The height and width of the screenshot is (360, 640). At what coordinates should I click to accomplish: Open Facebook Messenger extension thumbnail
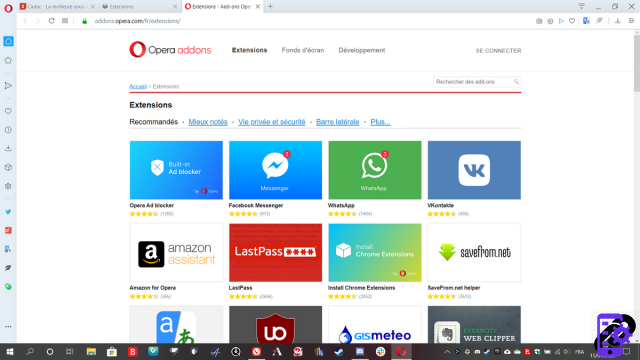click(x=276, y=170)
